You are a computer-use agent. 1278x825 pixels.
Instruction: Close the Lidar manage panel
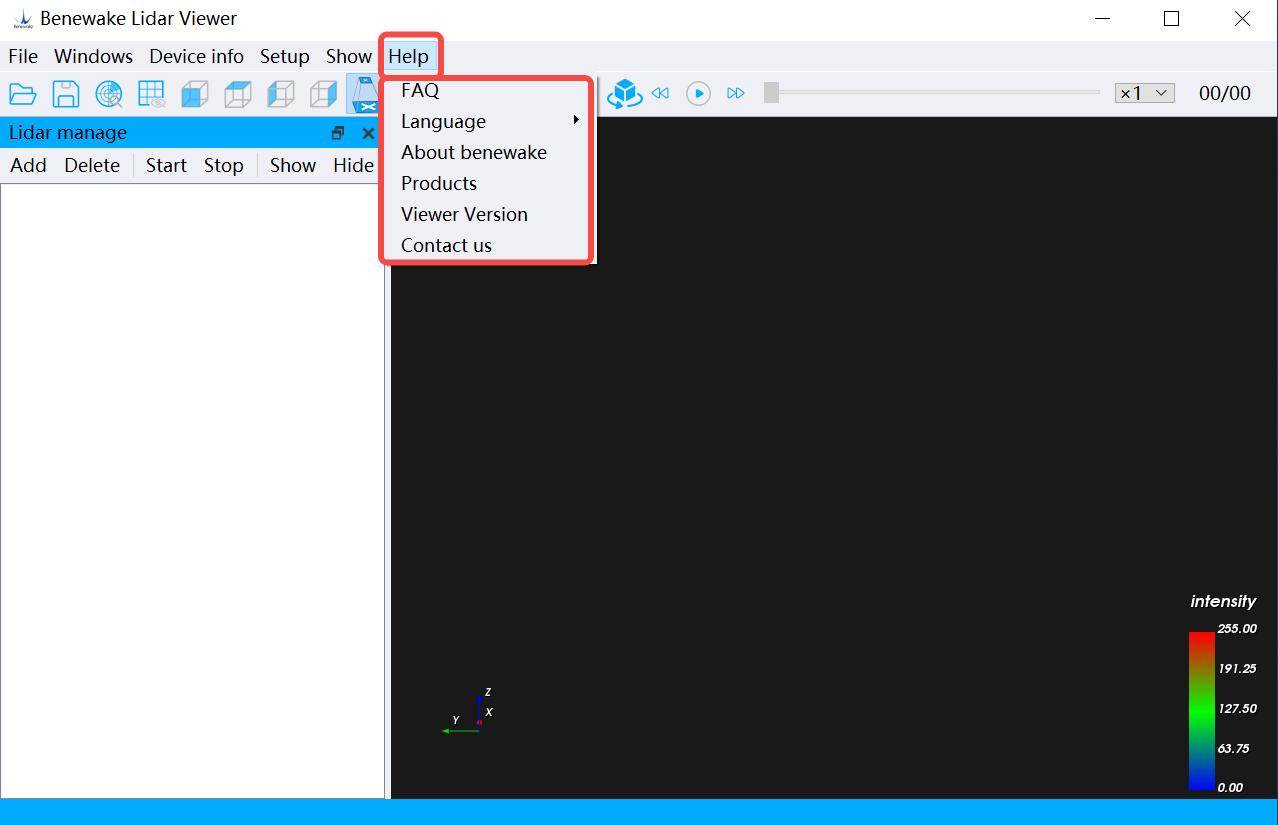click(x=368, y=133)
